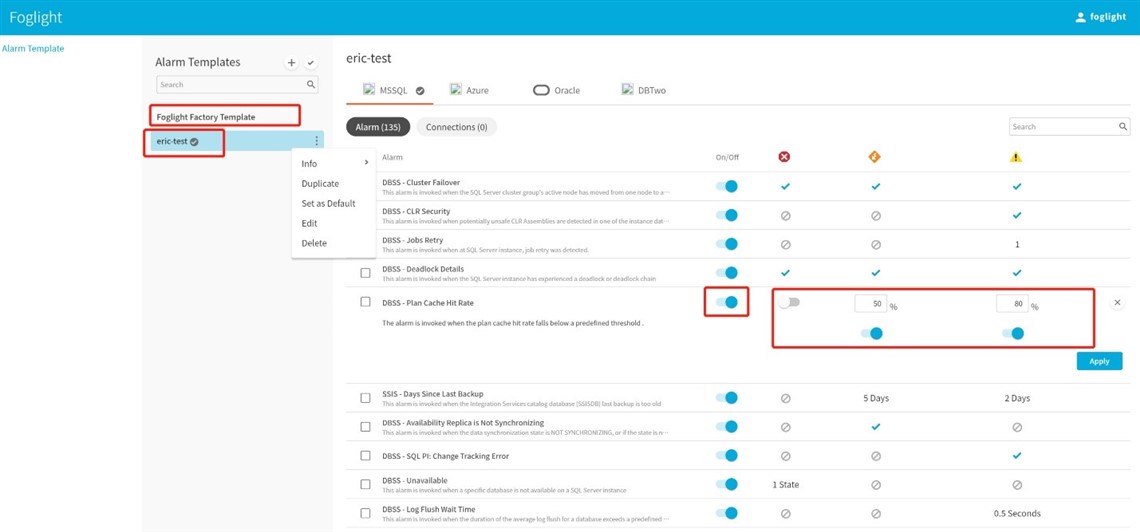Click Jobs Retry major disabled icon
The height and width of the screenshot is (532, 1140).
(x=875, y=245)
